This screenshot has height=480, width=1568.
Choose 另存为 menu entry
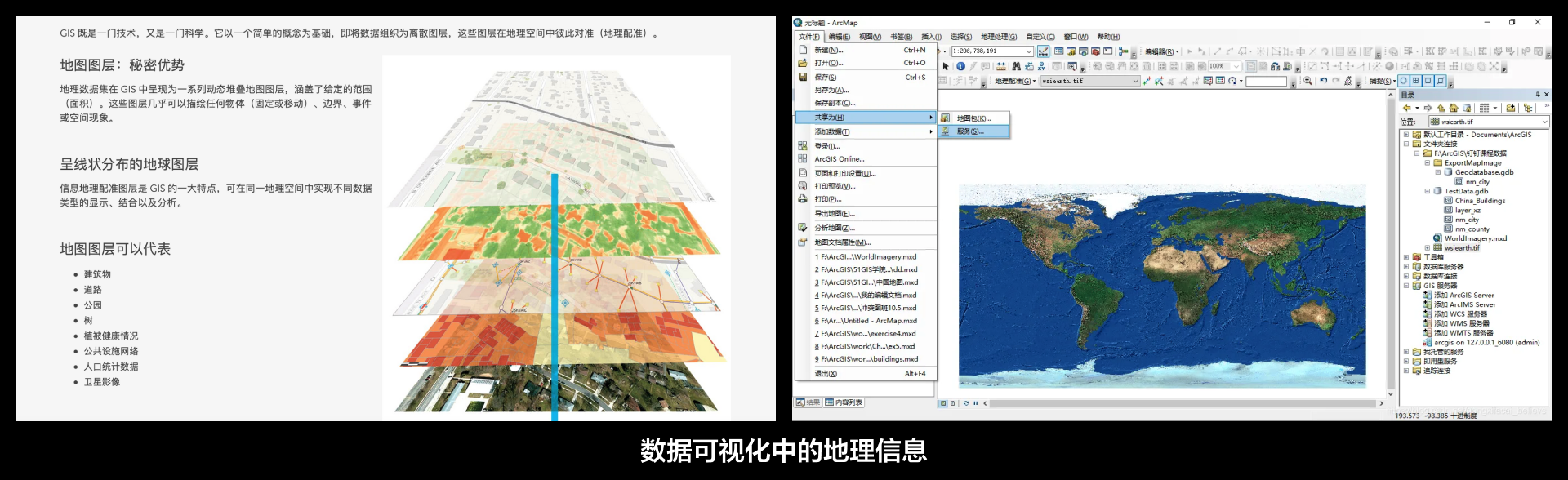click(866, 90)
